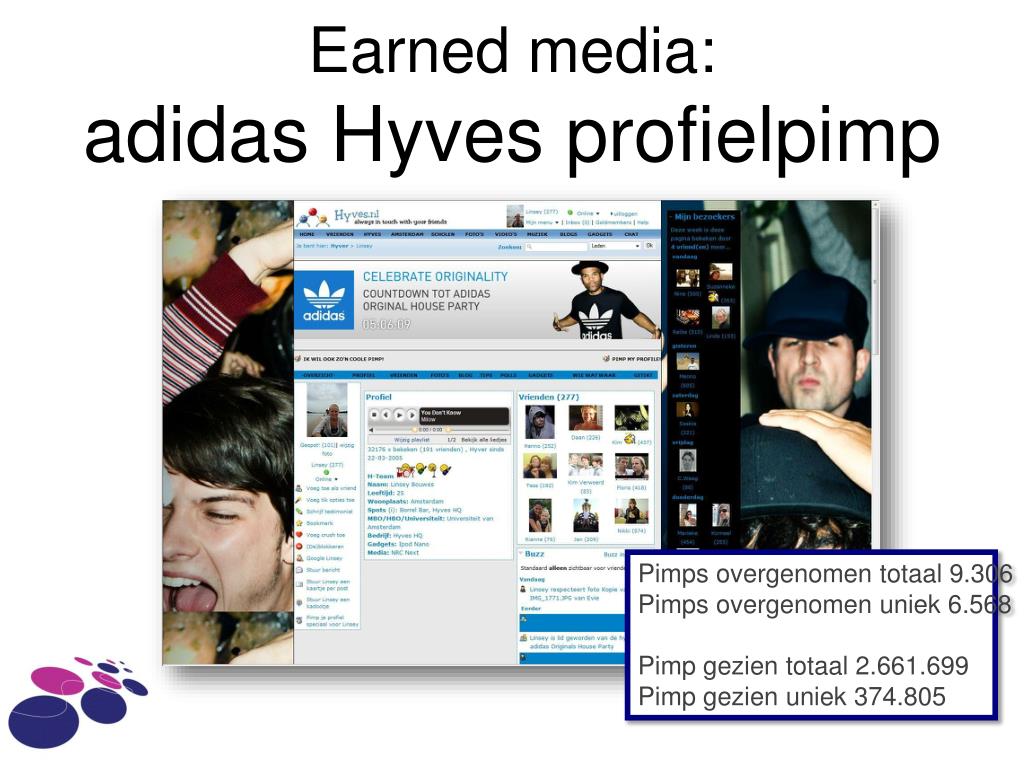Open the HOME menu item
Image resolution: width=1024 pixels, height=768 pixels.
point(307,234)
